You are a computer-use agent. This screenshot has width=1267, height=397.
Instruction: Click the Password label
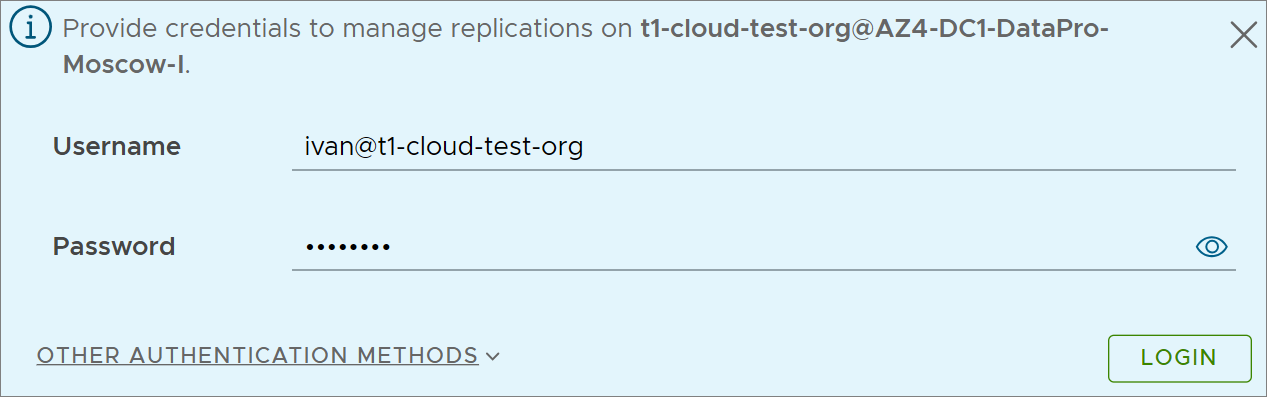click(x=114, y=246)
